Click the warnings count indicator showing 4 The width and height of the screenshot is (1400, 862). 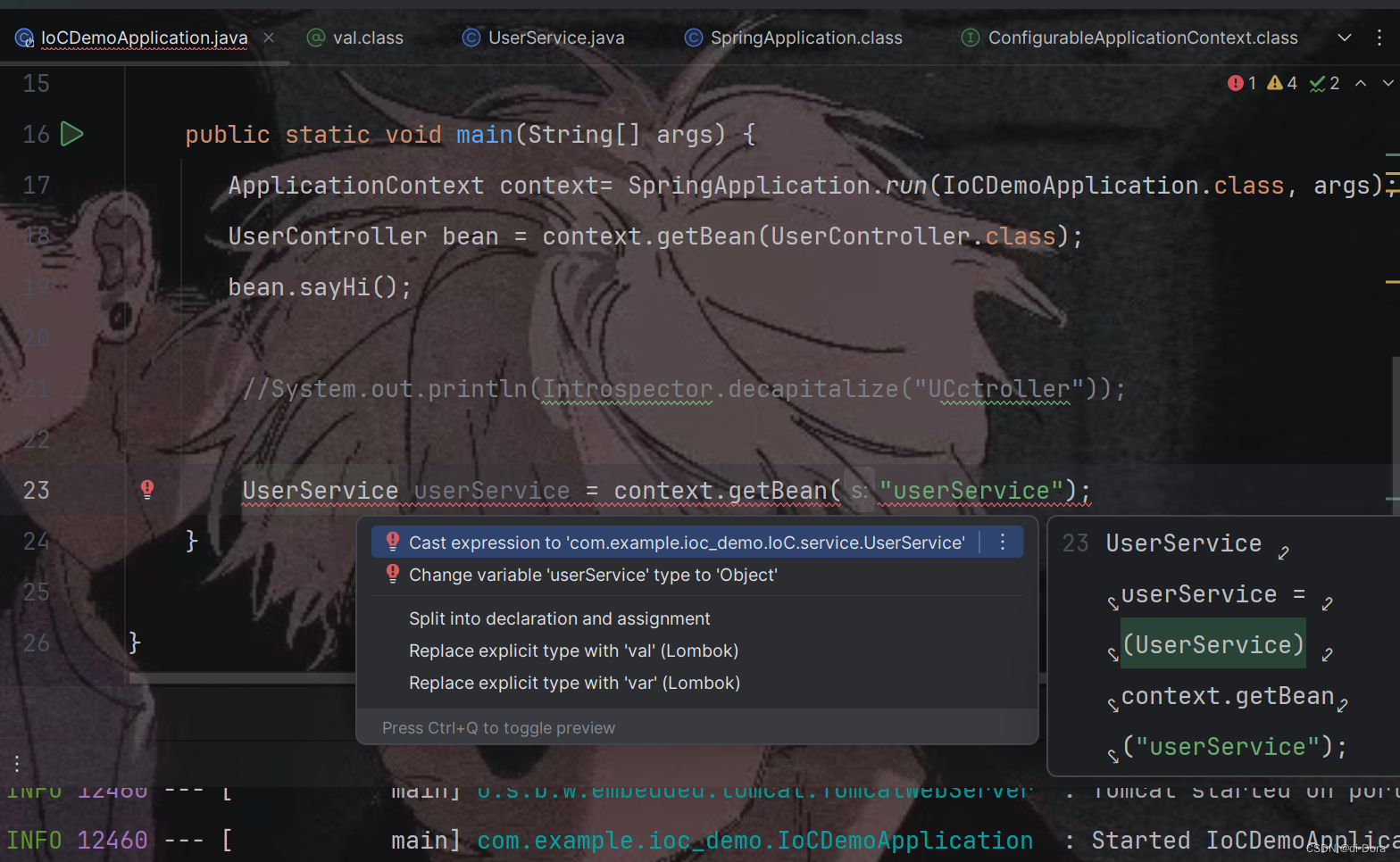click(x=1282, y=83)
